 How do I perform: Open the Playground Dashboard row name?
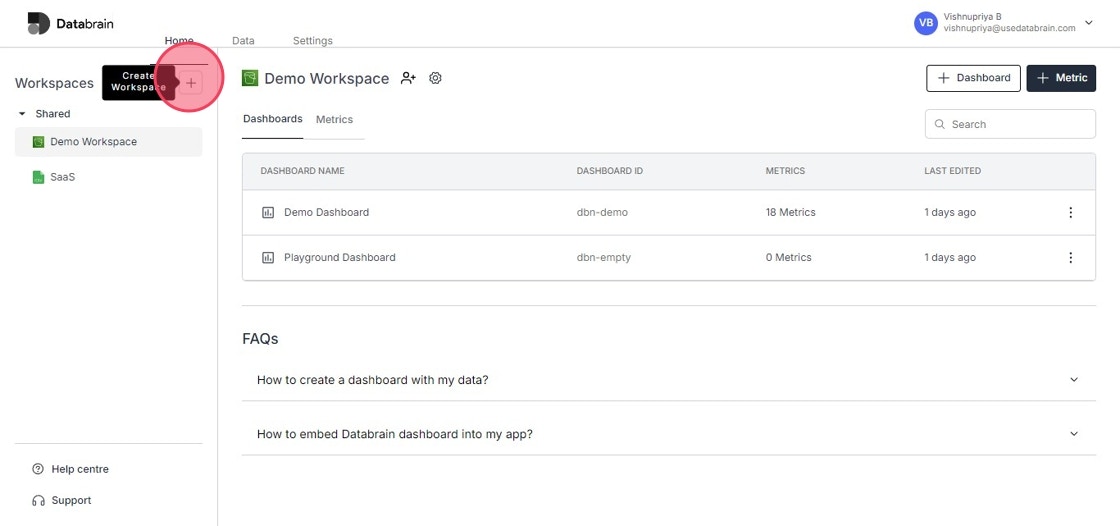[x=339, y=257]
